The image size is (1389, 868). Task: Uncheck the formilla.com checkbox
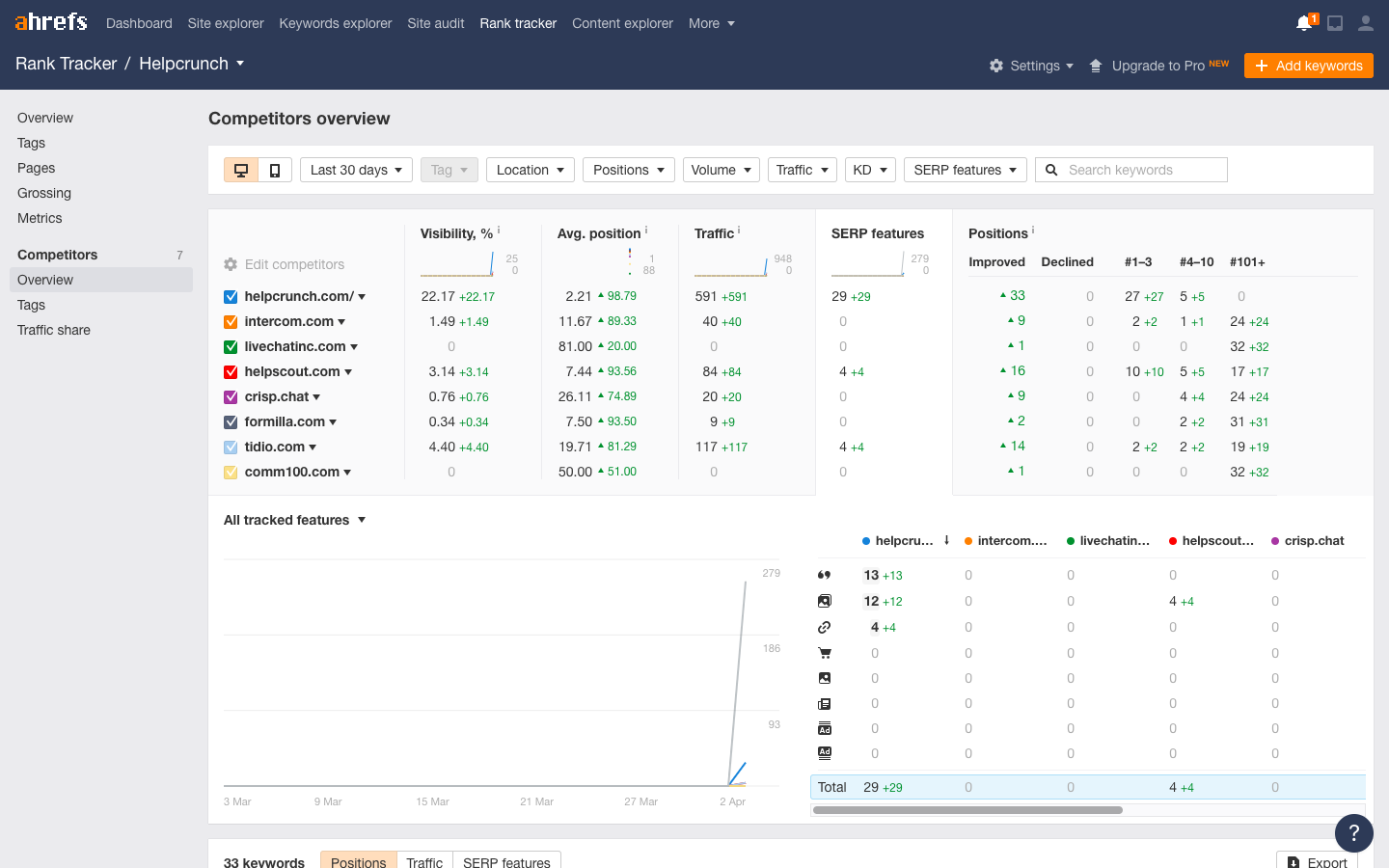(x=231, y=422)
